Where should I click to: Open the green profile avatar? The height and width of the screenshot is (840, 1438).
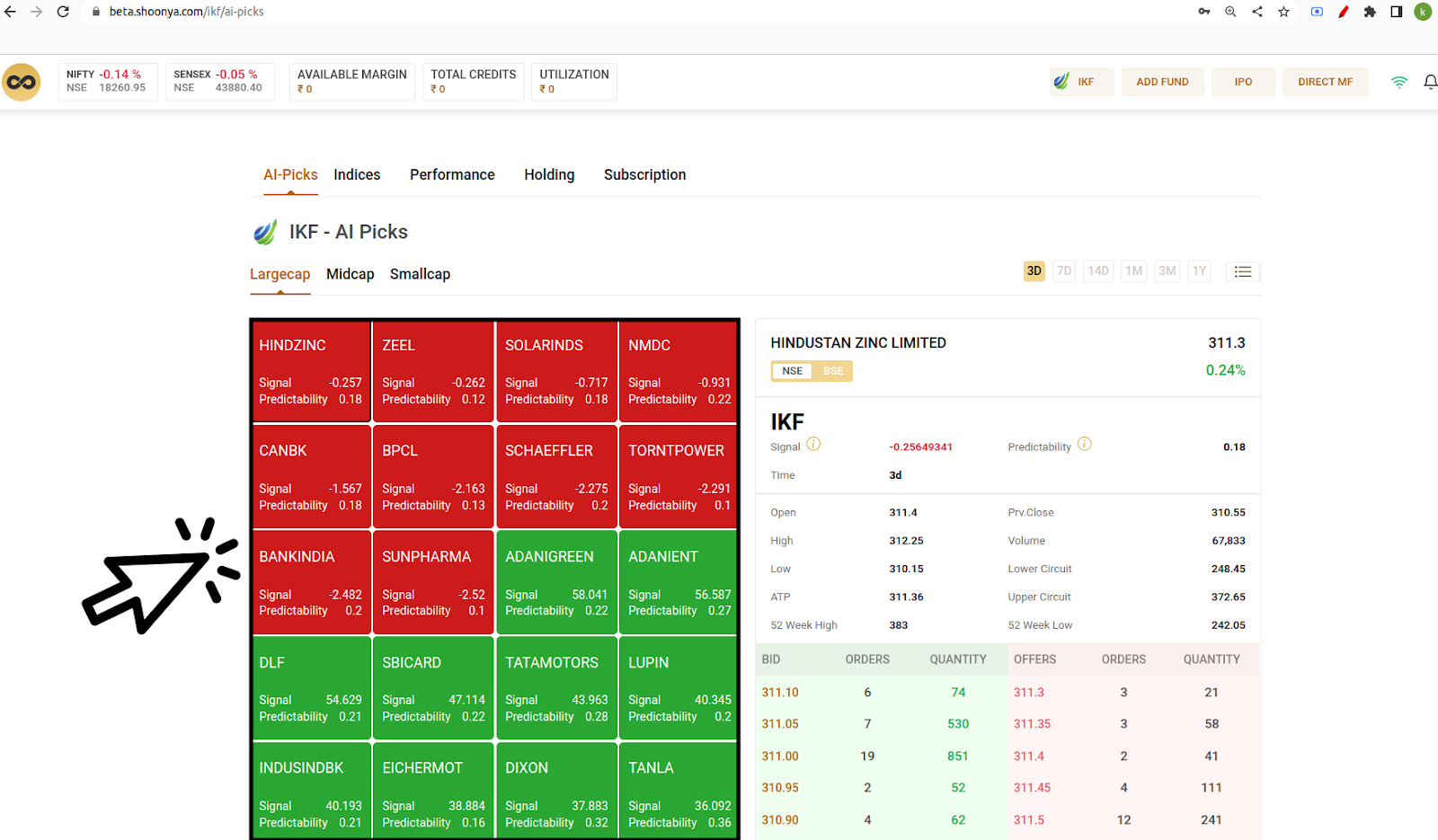(x=1423, y=12)
